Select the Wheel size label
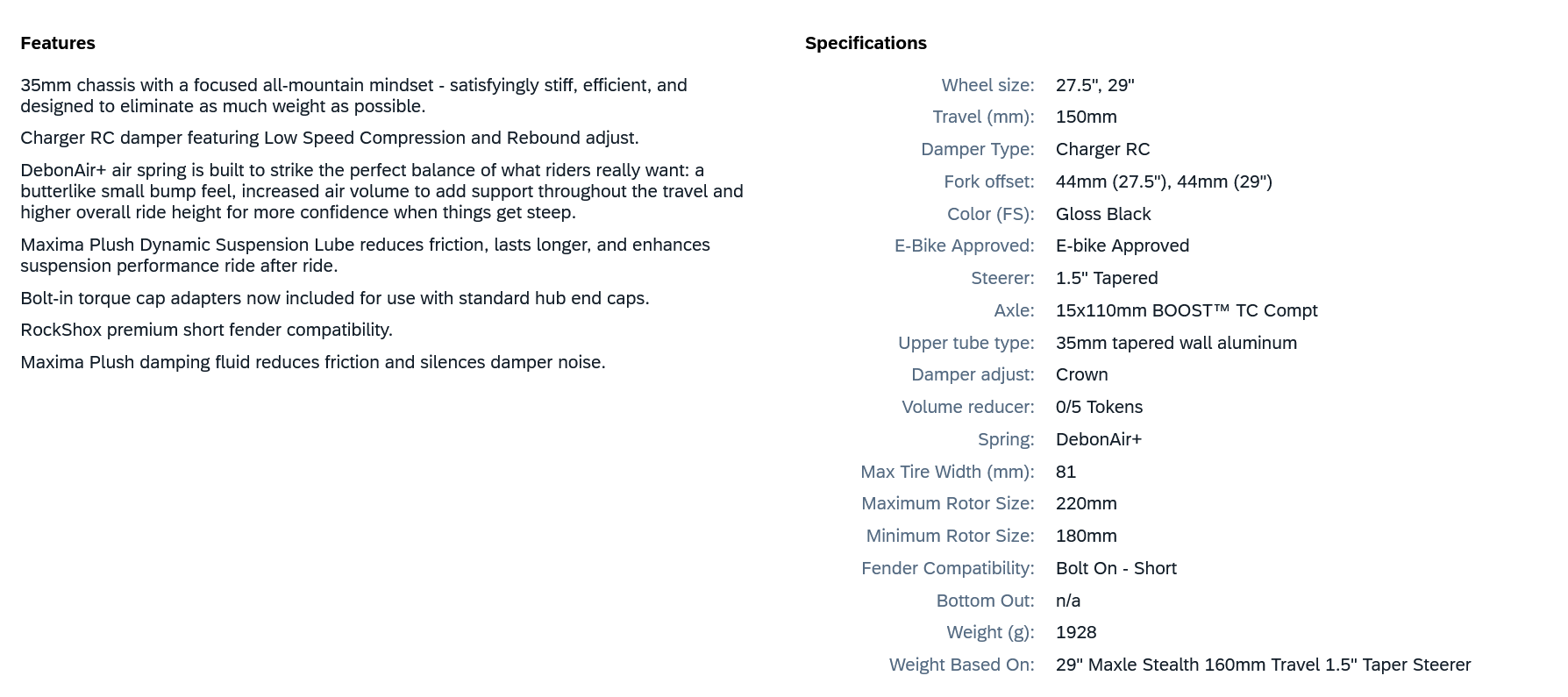 tap(987, 85)
